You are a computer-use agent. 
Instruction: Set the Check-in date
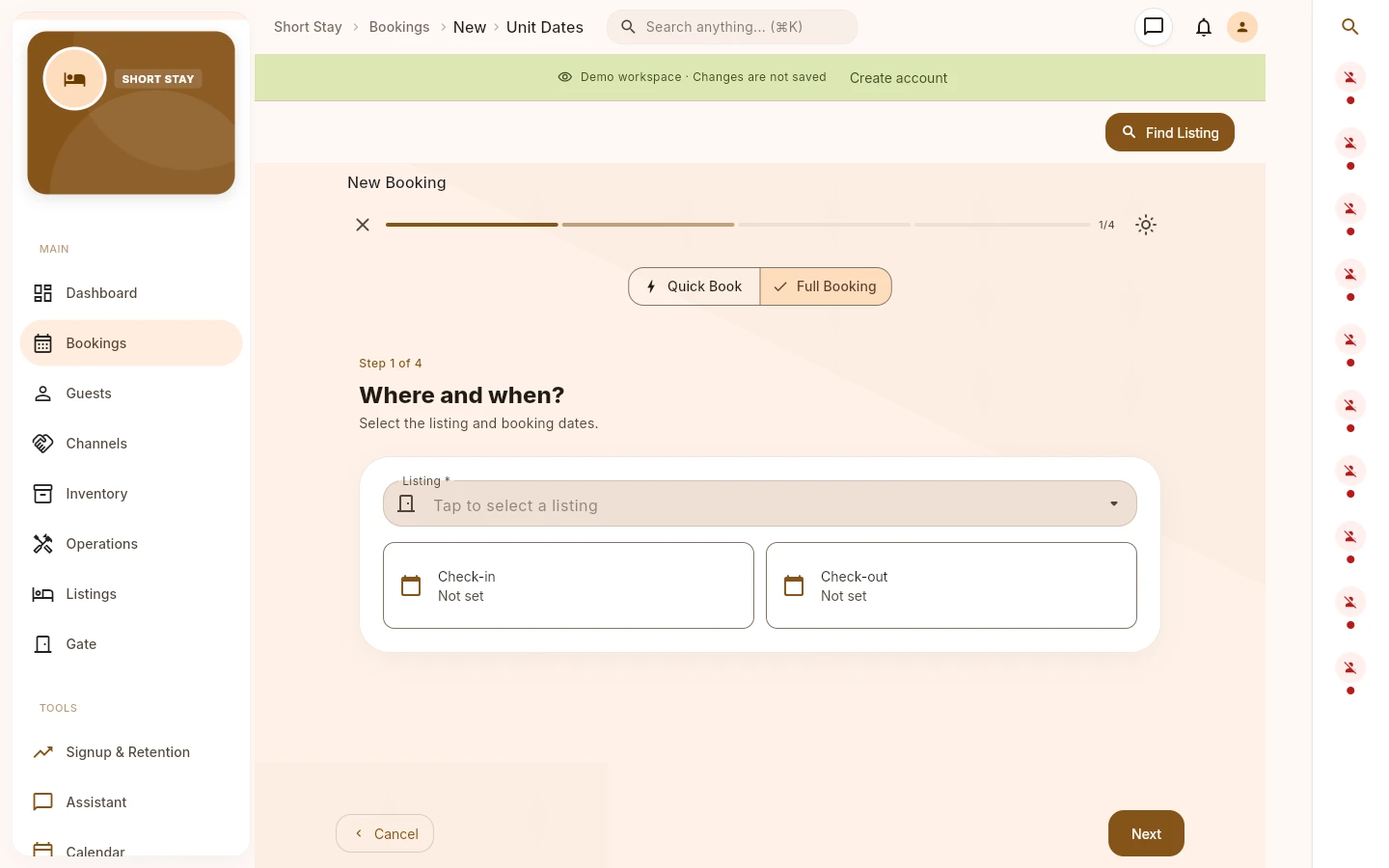point(568,585)
